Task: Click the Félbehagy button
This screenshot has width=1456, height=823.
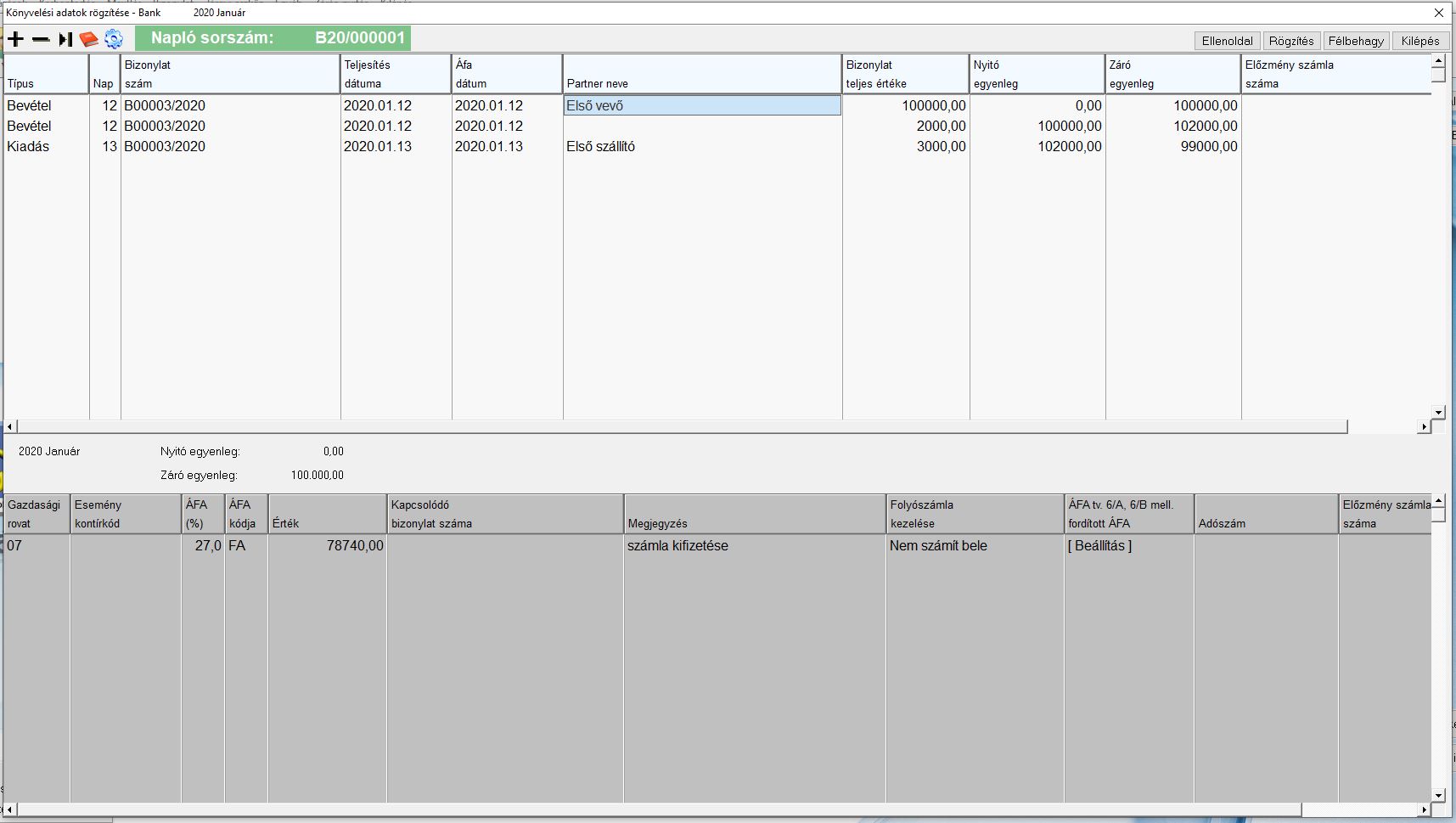Action: pyautogui.click(x=1356, y=41)
